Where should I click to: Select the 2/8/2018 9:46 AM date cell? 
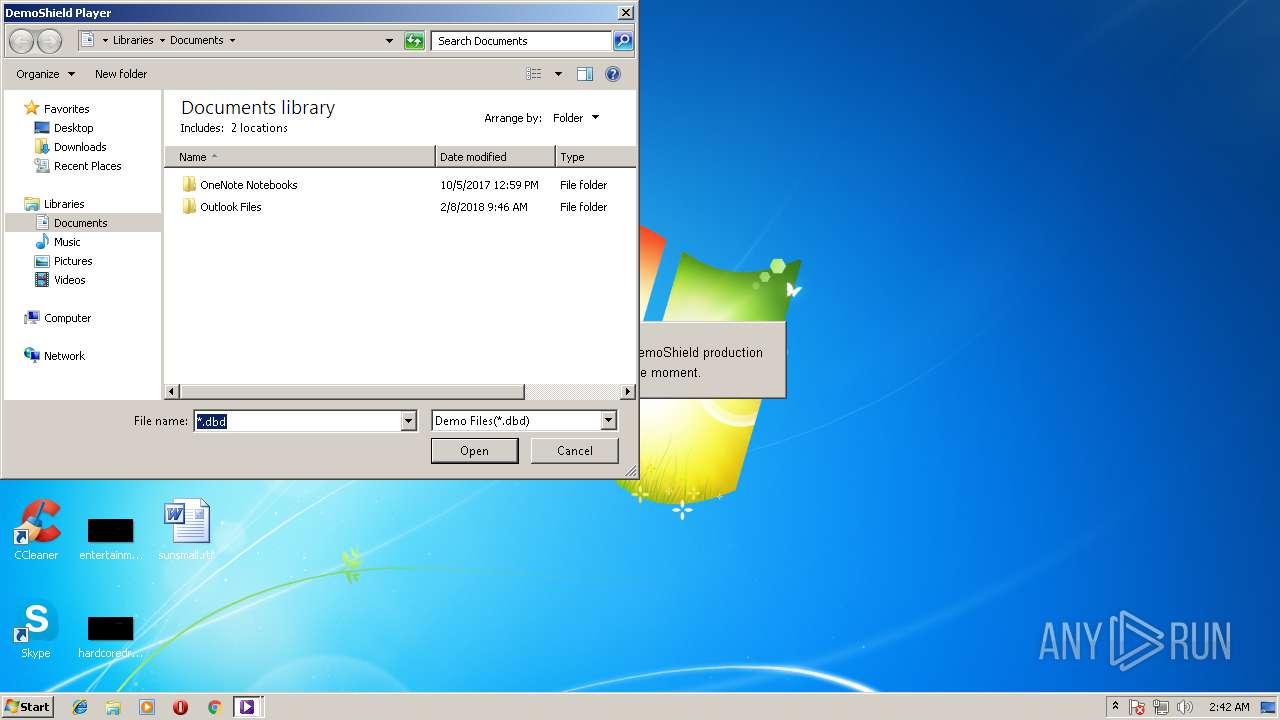click(484, 207)
